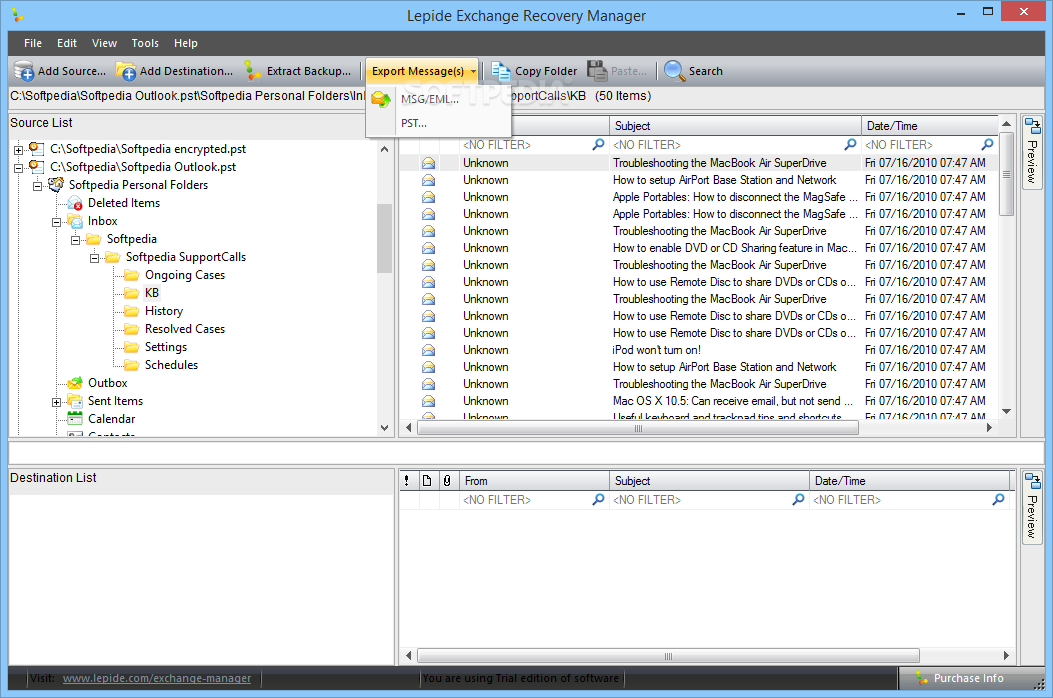
Task: Click the Purchase Info icon
Action: point(923,679)
